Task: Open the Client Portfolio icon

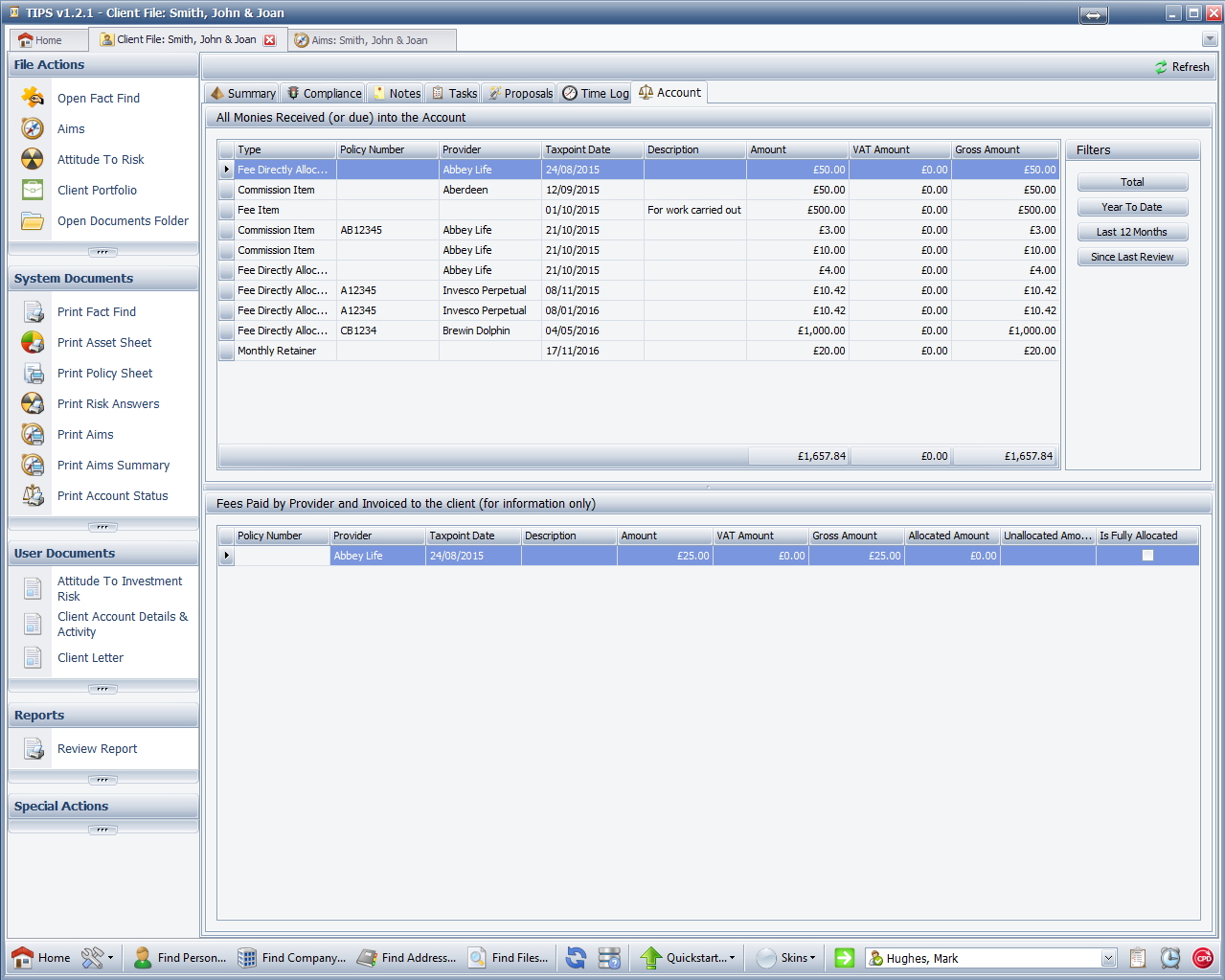Action: click(x=33, y=190)
